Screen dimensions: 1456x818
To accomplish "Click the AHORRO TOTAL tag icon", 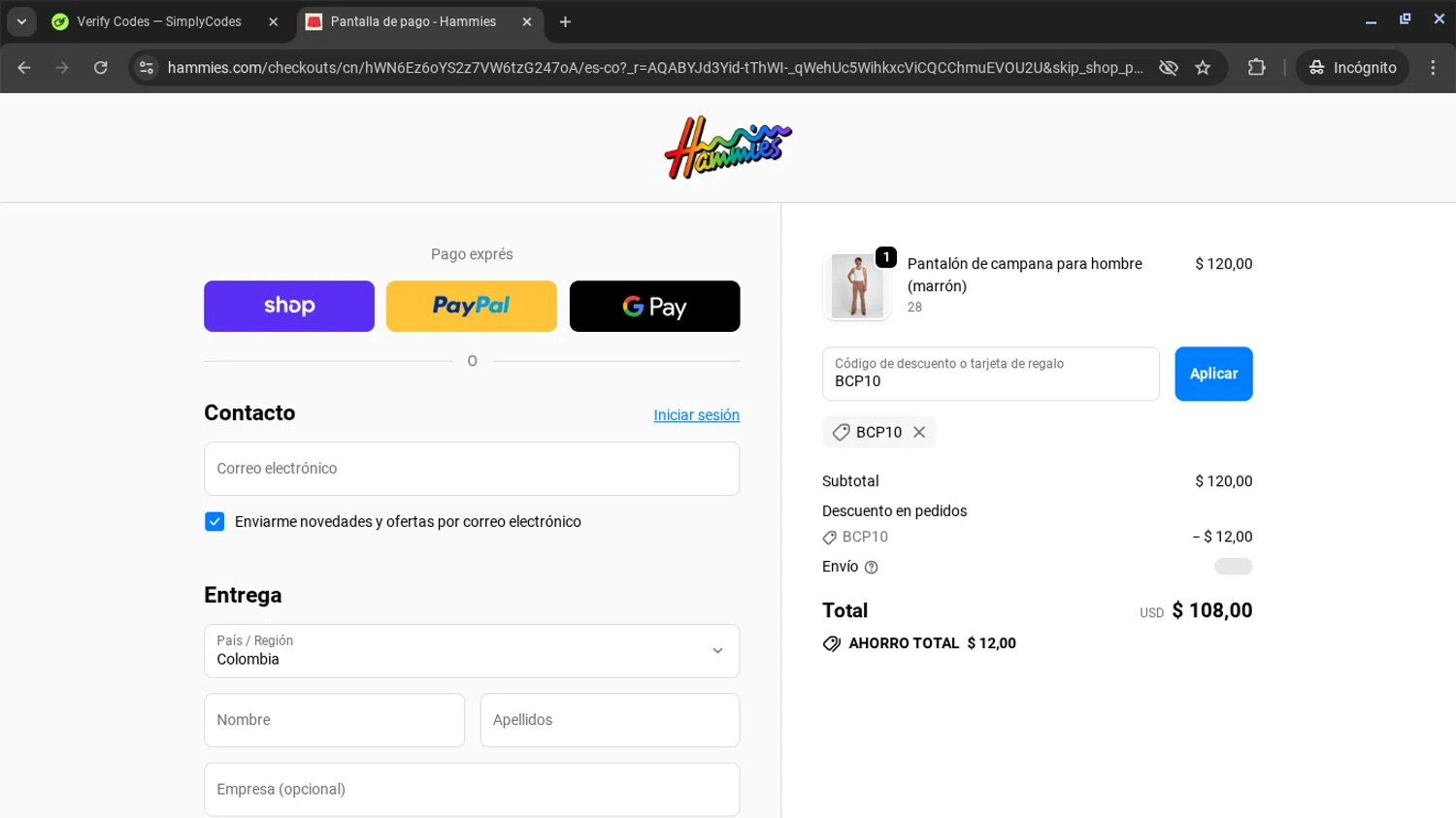I will (x=832, y=643).
